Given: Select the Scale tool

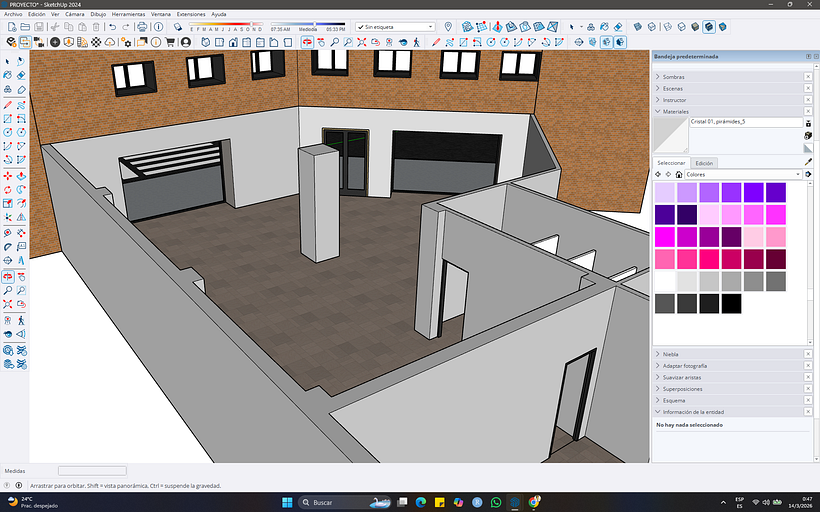Looking at the screenshot, I should coord(7,203).
